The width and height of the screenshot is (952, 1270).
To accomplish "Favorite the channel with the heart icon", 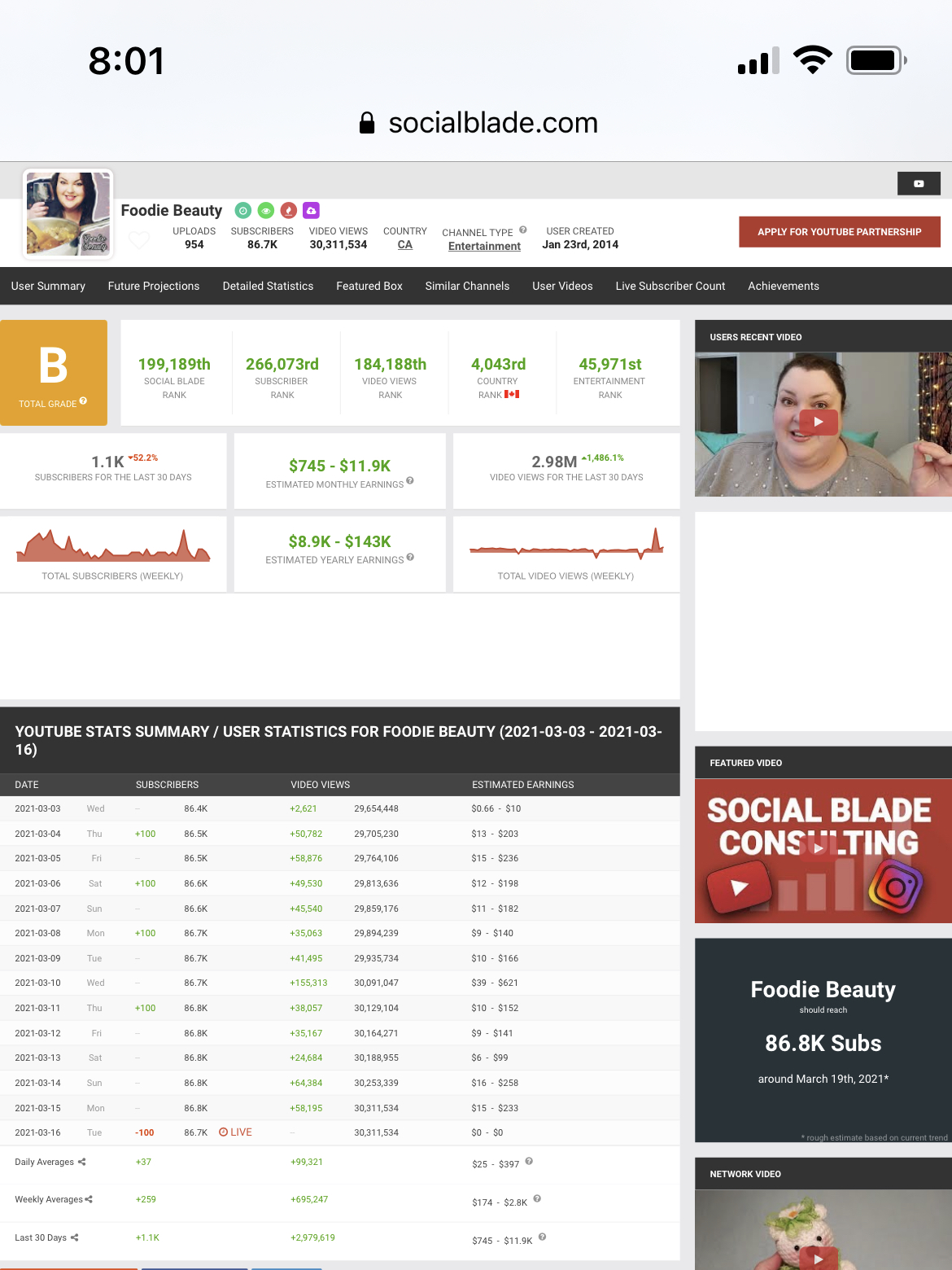I will (x=139, y=240).
